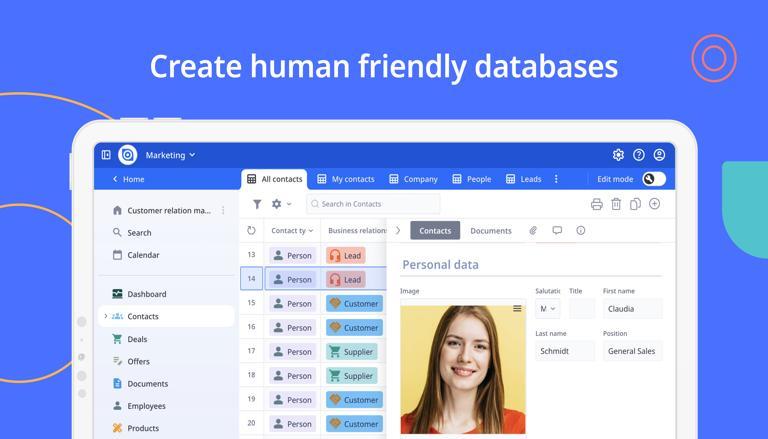Click the contact profile photo

point(463,369)
